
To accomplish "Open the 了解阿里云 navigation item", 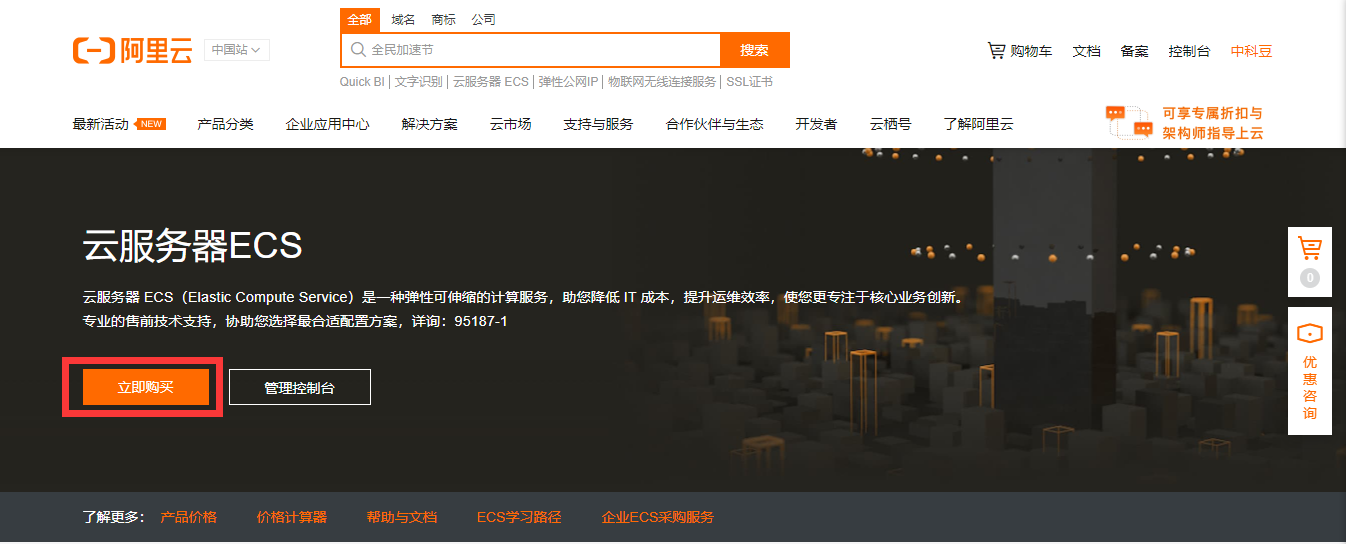I will (x=978, y=124).
